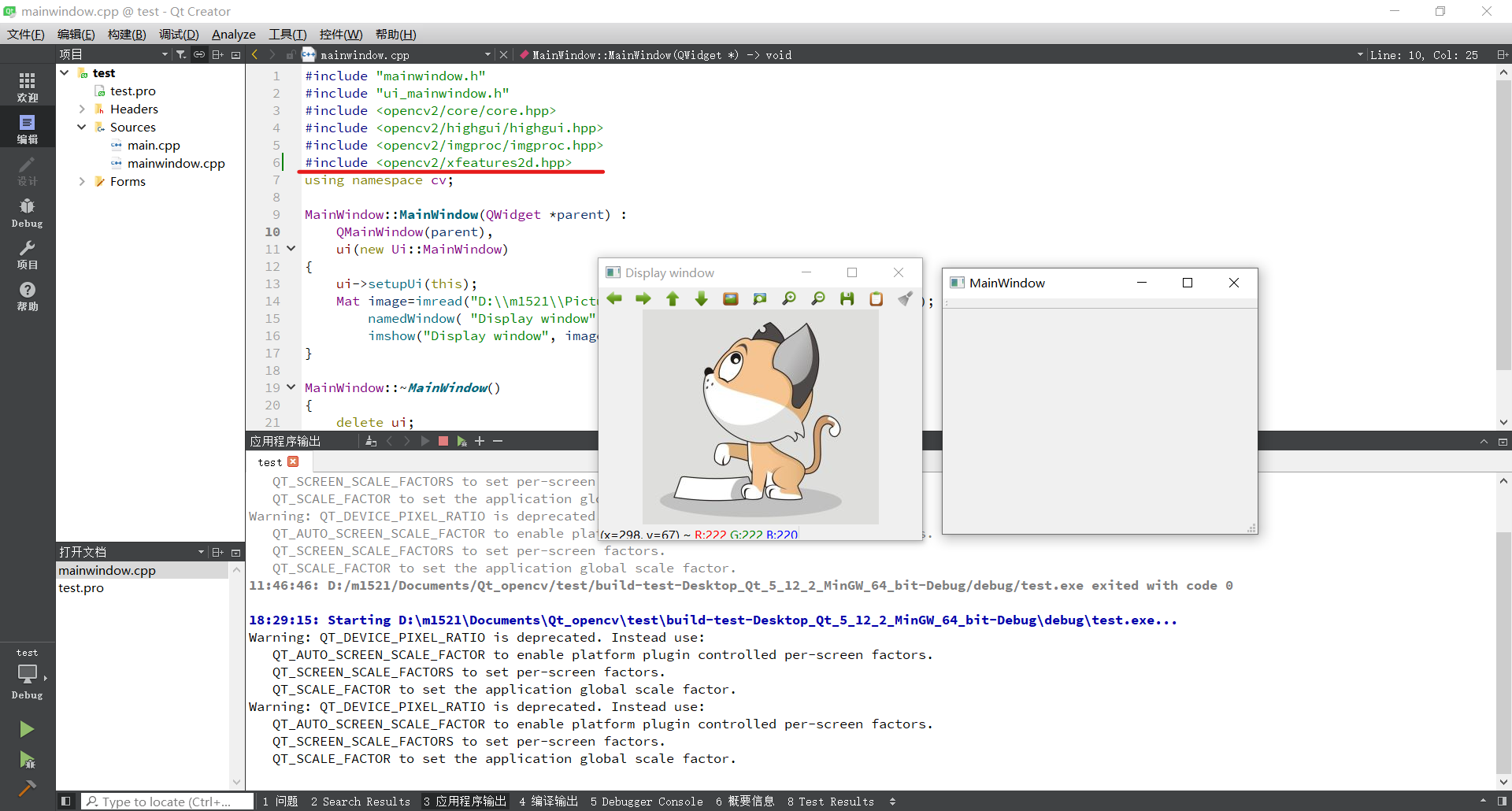Save the image in Display window toolbar
The width and height of the screenshot is (1512, 811).
point(846,298)
